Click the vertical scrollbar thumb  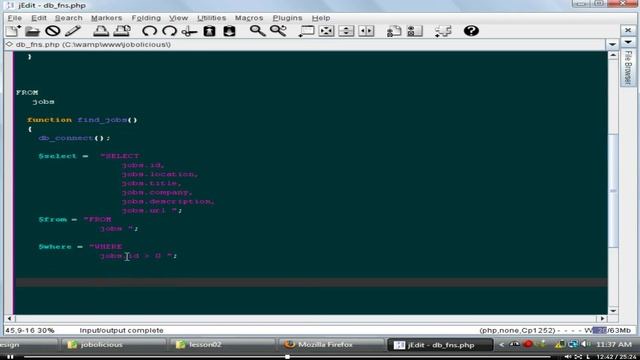613,191
